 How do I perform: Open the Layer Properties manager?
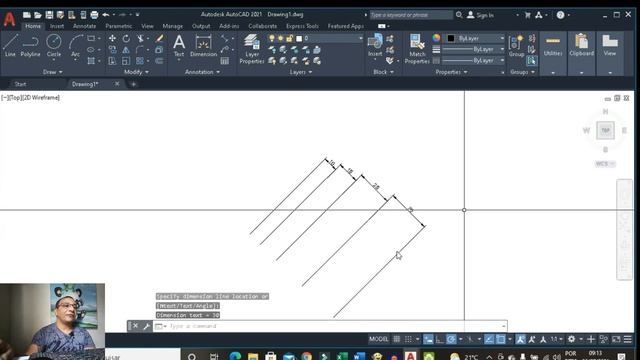[252, 49]
